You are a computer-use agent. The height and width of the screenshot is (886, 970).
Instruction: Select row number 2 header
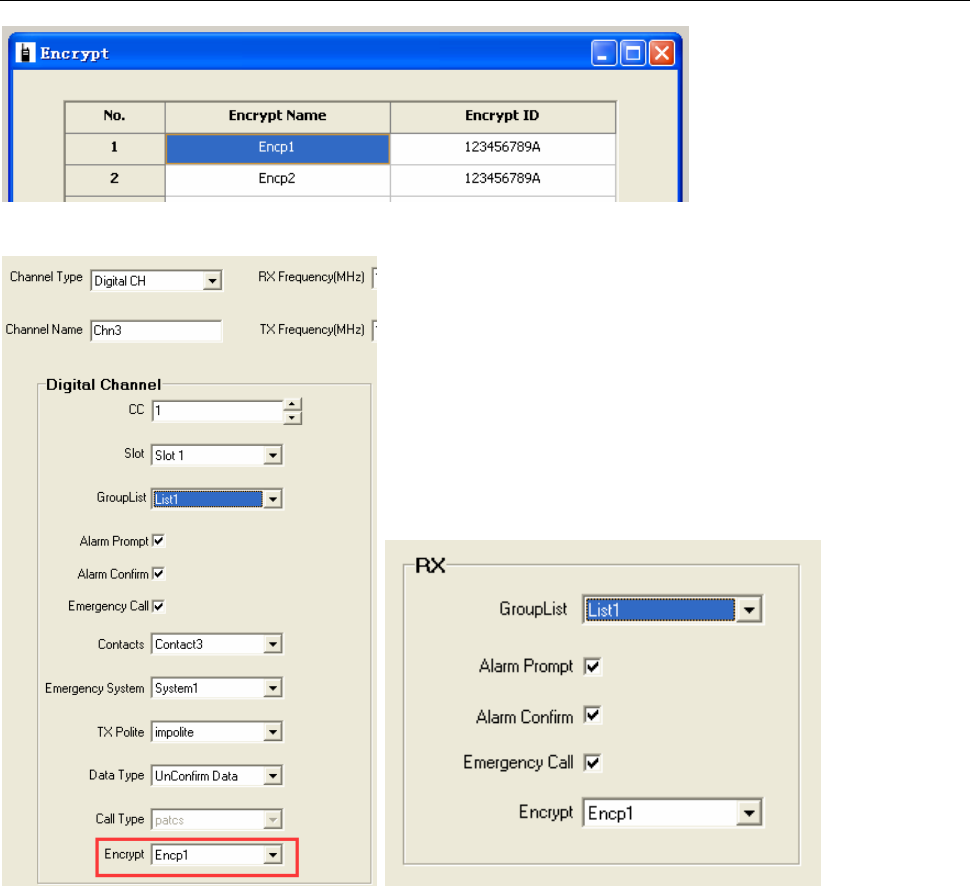point(114,179)
